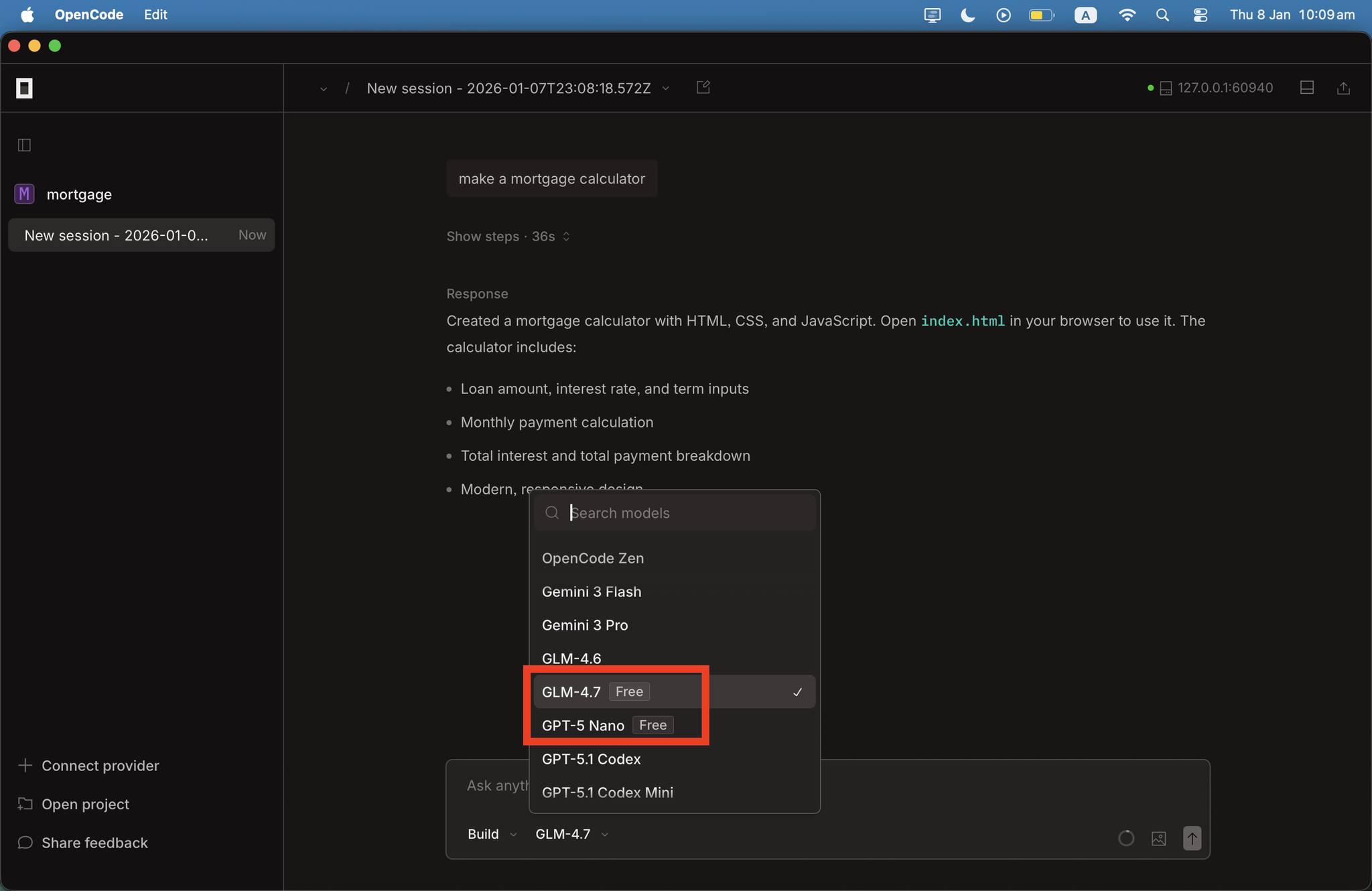The height and width of the screenshot is (891, 1372).
Task: Open the Apple menu
Action: coord(27,15)
